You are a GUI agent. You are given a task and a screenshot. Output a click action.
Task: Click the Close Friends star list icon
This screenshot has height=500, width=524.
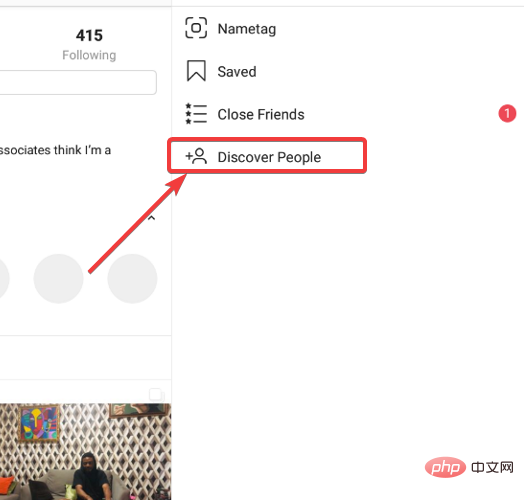coord(196,114)
